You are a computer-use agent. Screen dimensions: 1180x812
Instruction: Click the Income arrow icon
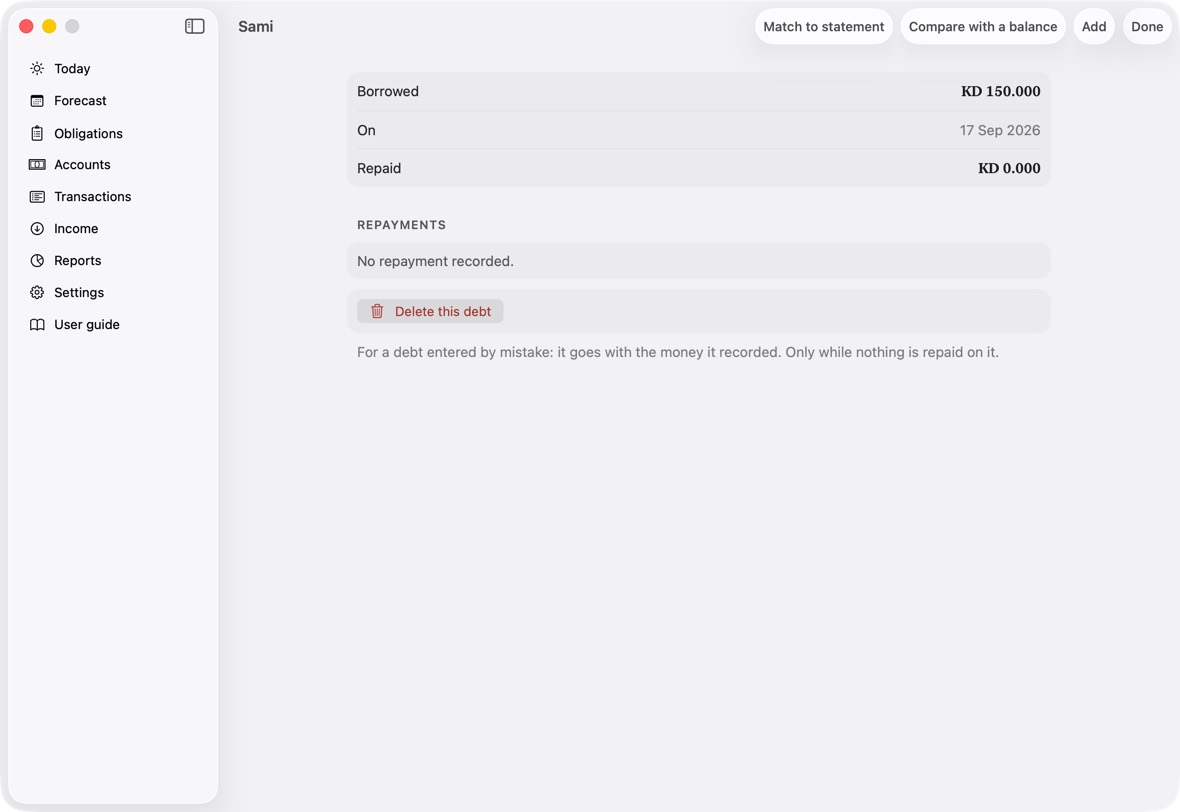point(37,229)
